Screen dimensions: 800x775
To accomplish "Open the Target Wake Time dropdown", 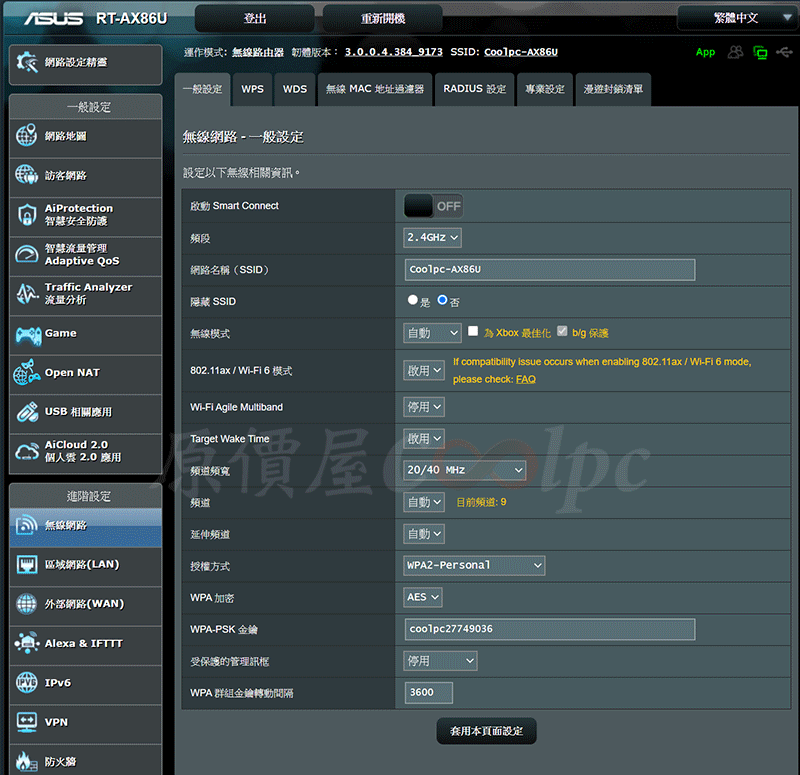I will (424, 439).
